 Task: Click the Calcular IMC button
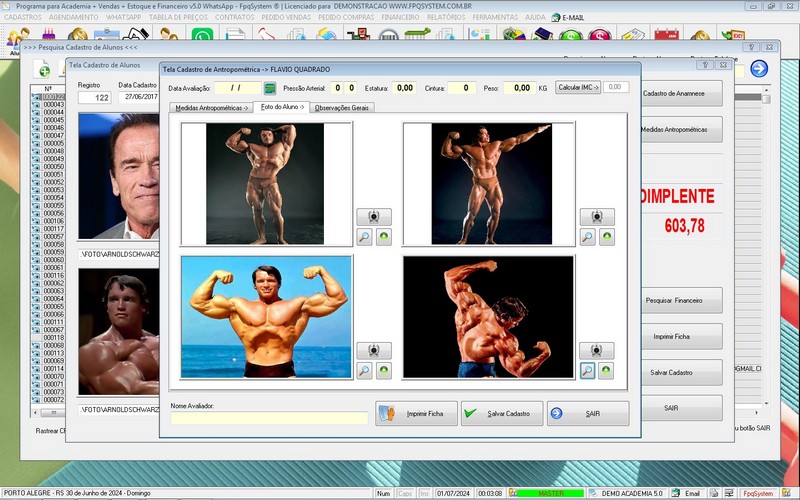pos(578,88)
